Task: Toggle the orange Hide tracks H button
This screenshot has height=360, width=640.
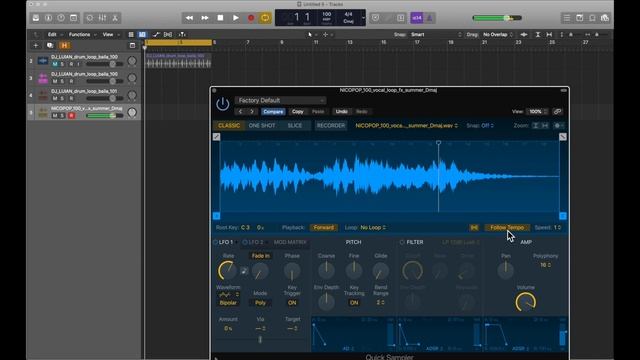Action: pos(64,45)
